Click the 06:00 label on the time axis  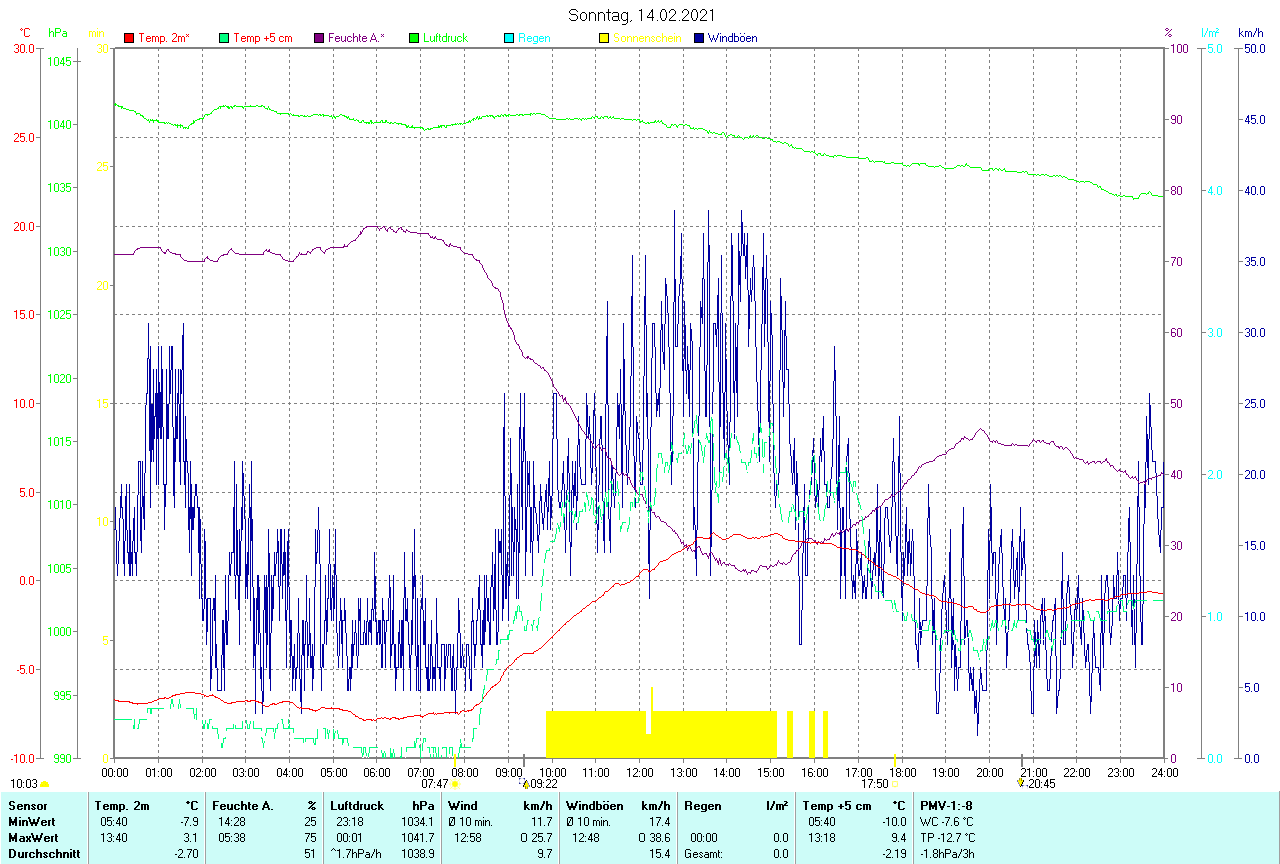tap(377, 773)
